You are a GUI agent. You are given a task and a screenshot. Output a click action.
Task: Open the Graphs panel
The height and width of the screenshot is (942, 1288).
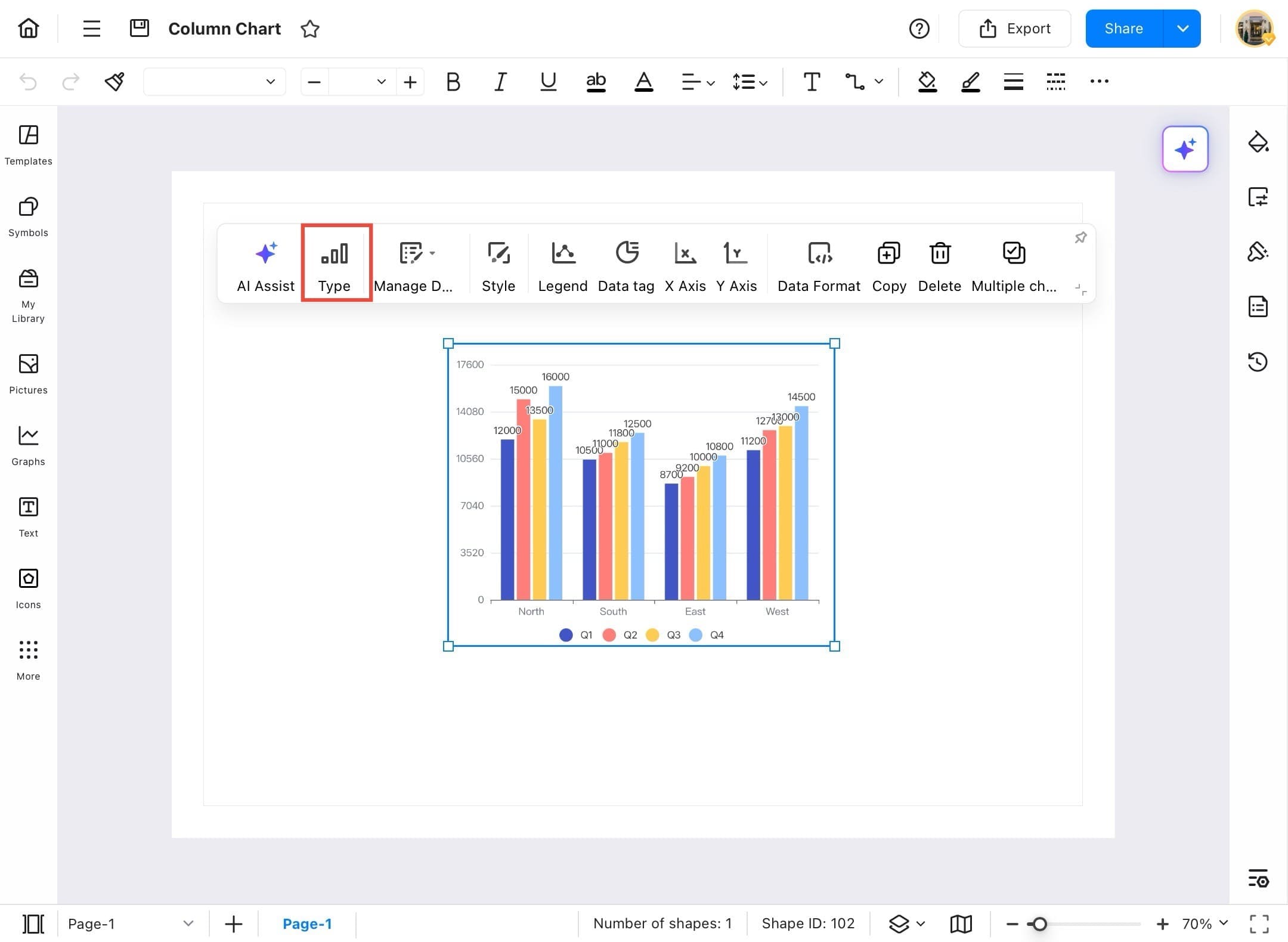point(27,444)
